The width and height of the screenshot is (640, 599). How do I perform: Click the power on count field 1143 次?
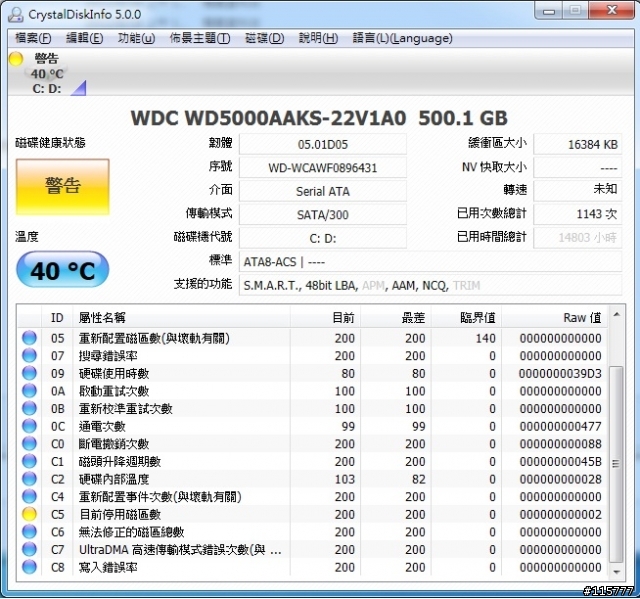tap(578, 214)
